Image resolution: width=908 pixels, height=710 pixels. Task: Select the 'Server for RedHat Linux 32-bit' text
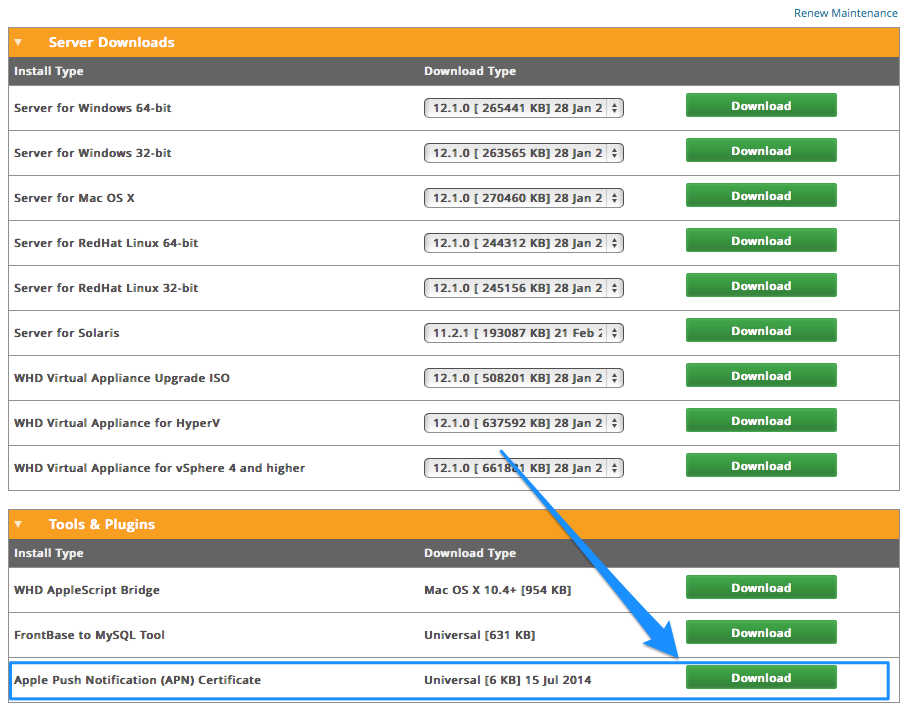(106, 288)
